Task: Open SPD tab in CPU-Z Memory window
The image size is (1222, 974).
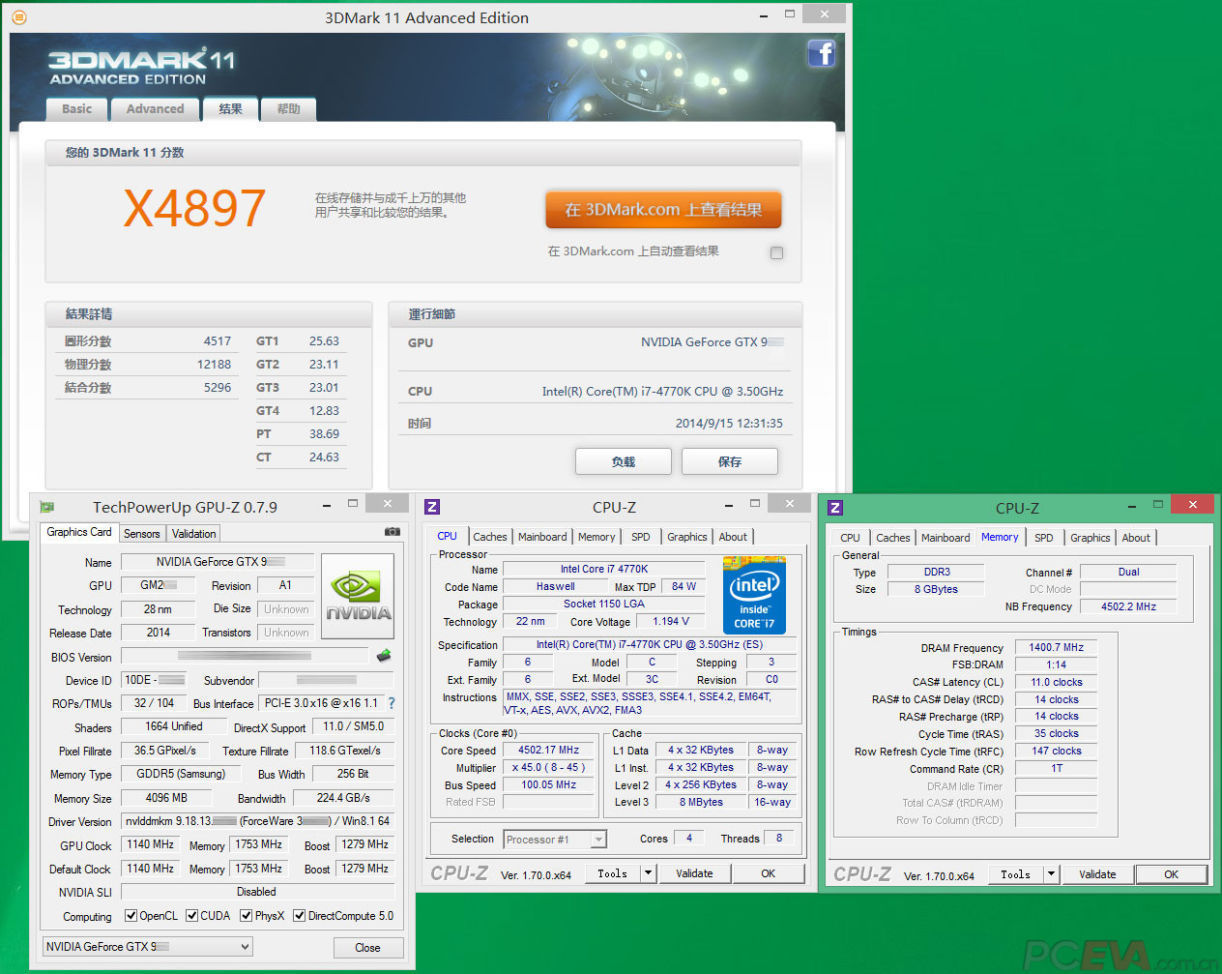Action: 1044,538
